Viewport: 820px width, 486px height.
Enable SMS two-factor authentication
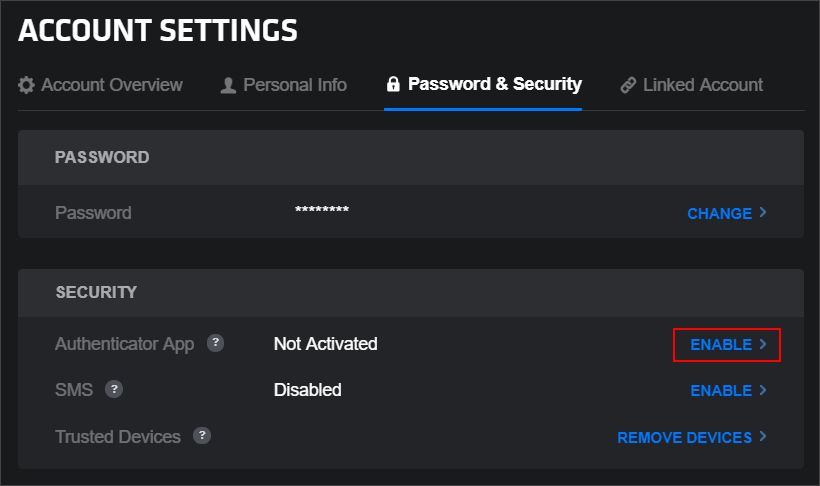tap(721, 390)
